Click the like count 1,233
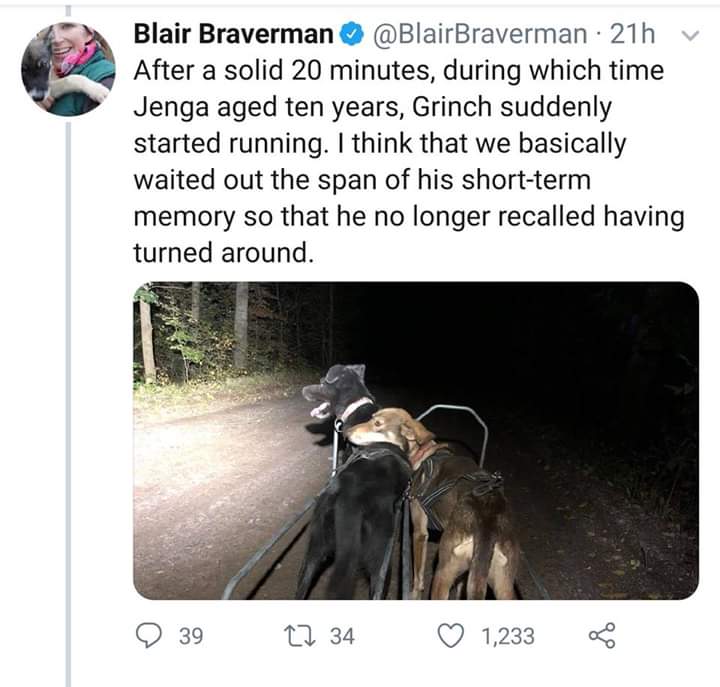Viewport: 720px width, 687px height. coord(507,635)
